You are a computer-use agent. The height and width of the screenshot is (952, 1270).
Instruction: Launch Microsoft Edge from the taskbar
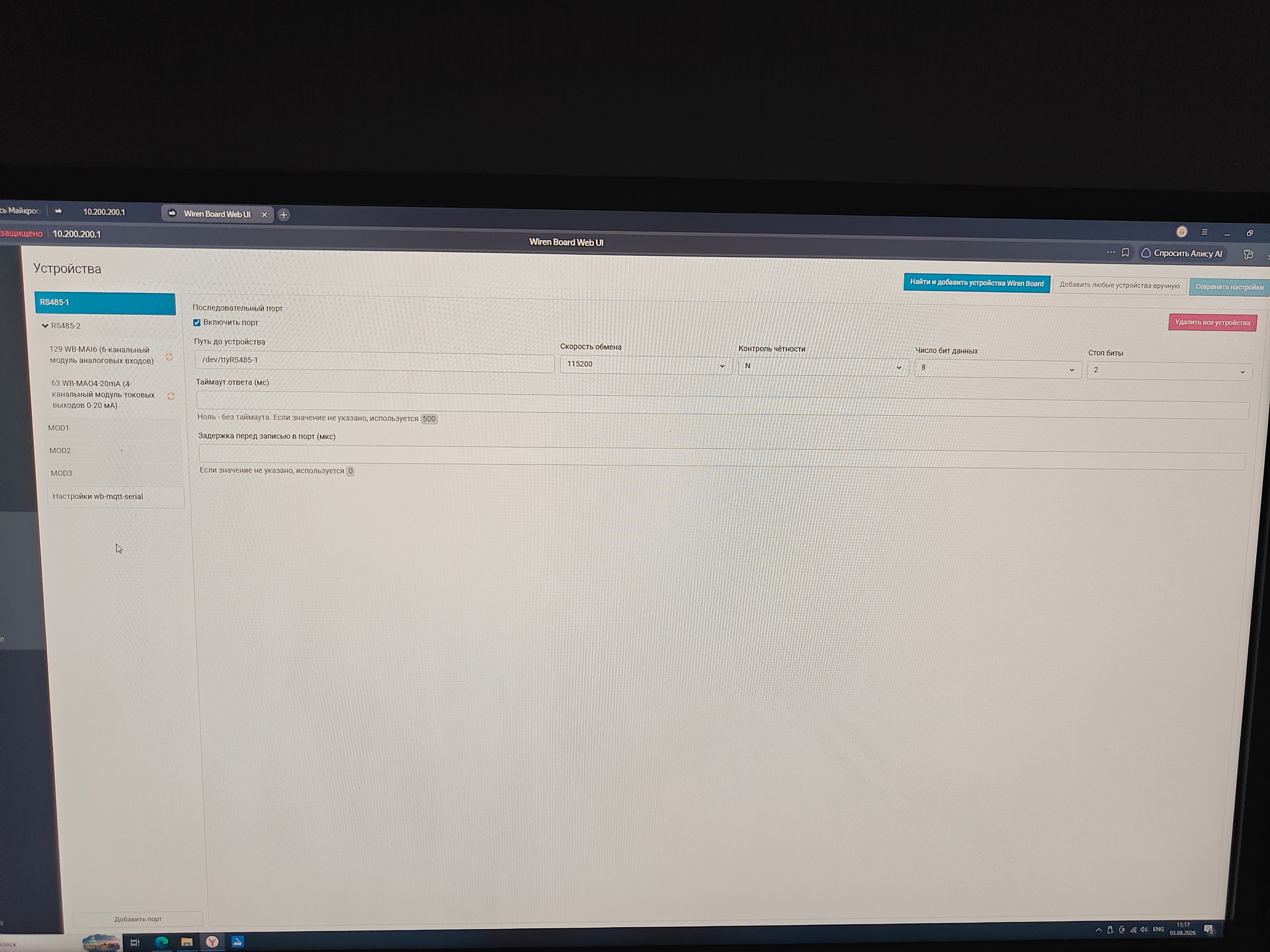tap(161, 942)
